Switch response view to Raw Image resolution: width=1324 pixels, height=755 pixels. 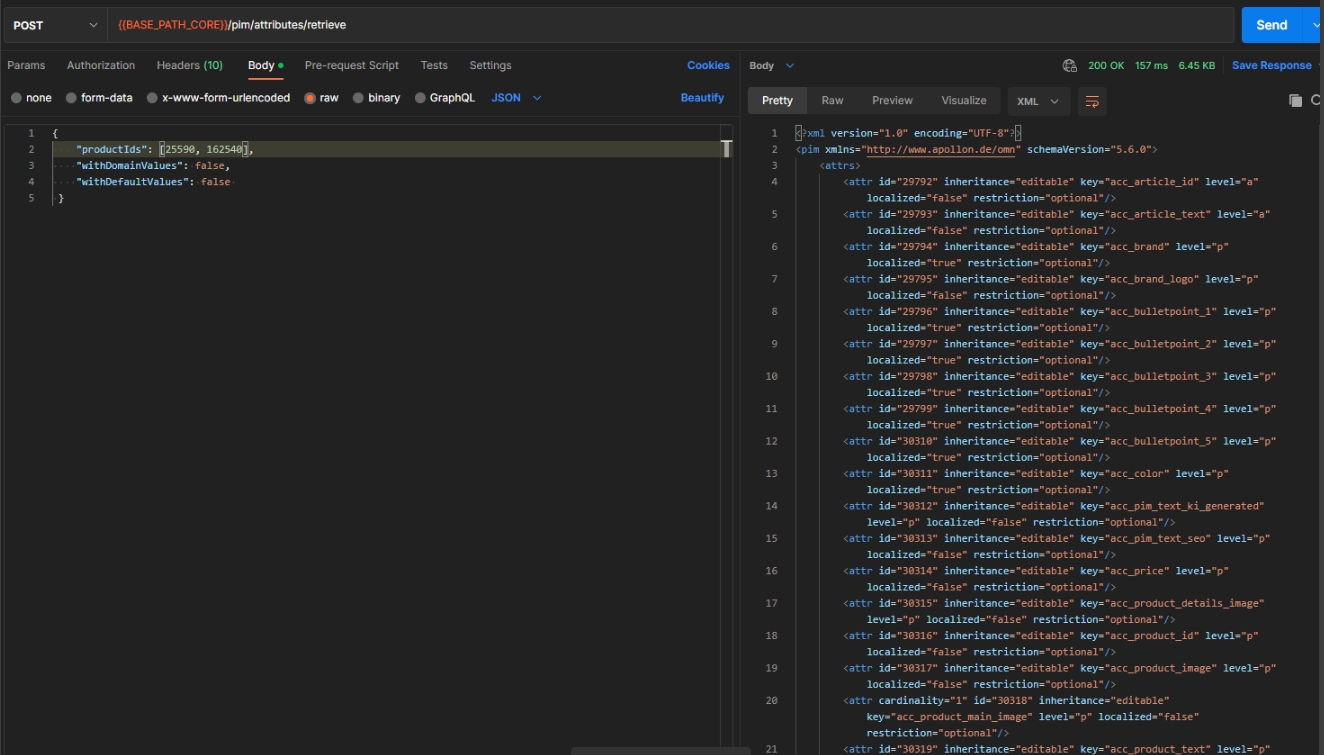coord(832,101)
